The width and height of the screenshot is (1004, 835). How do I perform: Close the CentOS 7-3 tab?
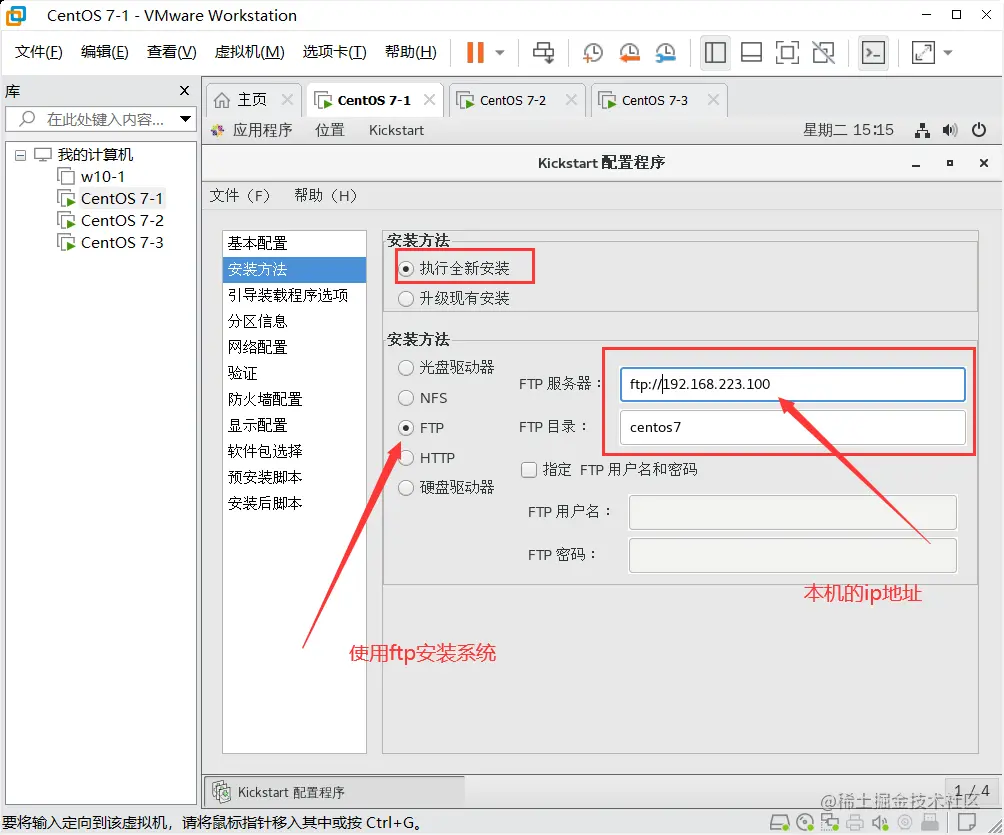click(x=713, y=100)
